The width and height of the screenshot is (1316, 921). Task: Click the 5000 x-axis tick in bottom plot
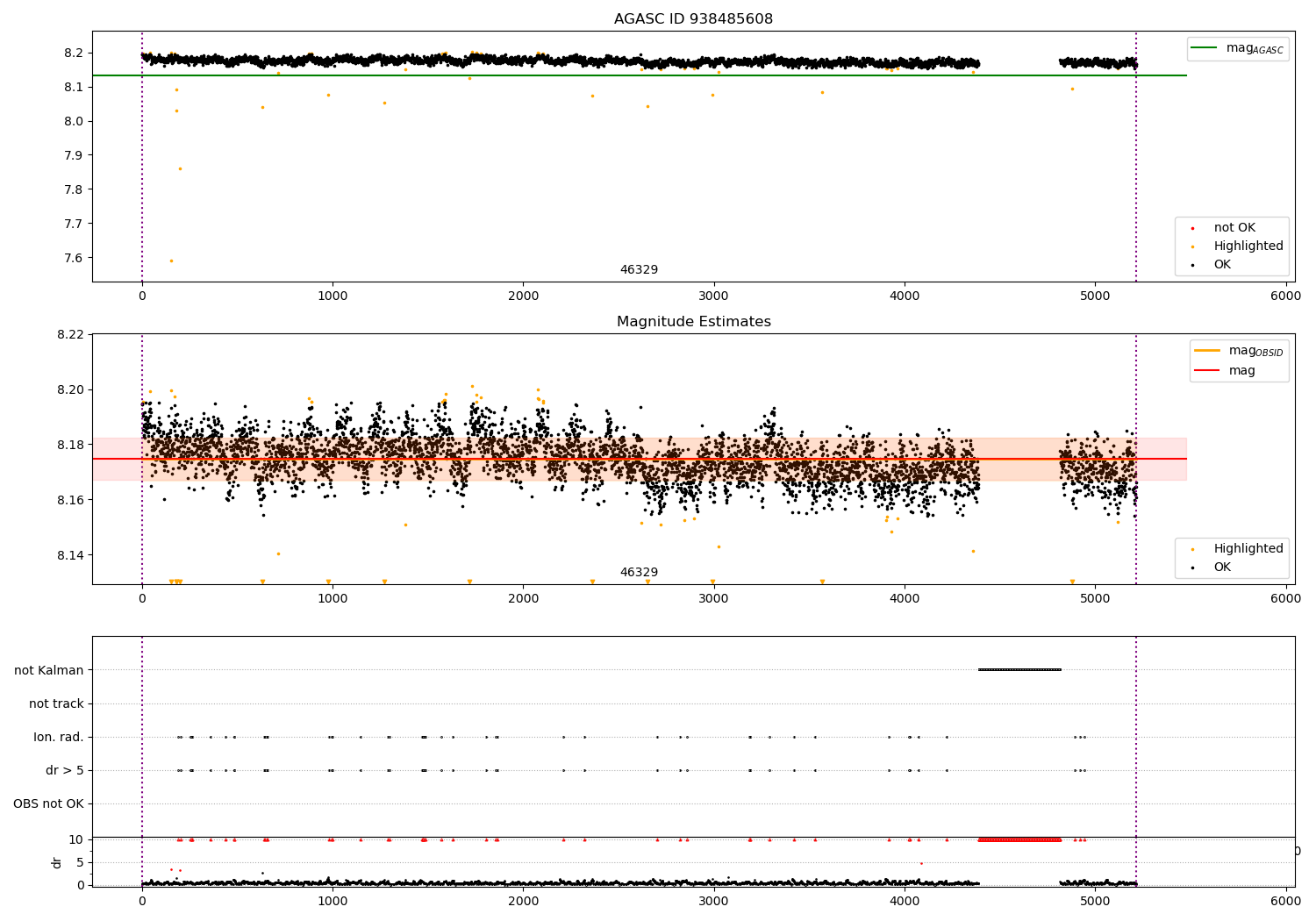pyautogui.click(x=1095, y=902)
